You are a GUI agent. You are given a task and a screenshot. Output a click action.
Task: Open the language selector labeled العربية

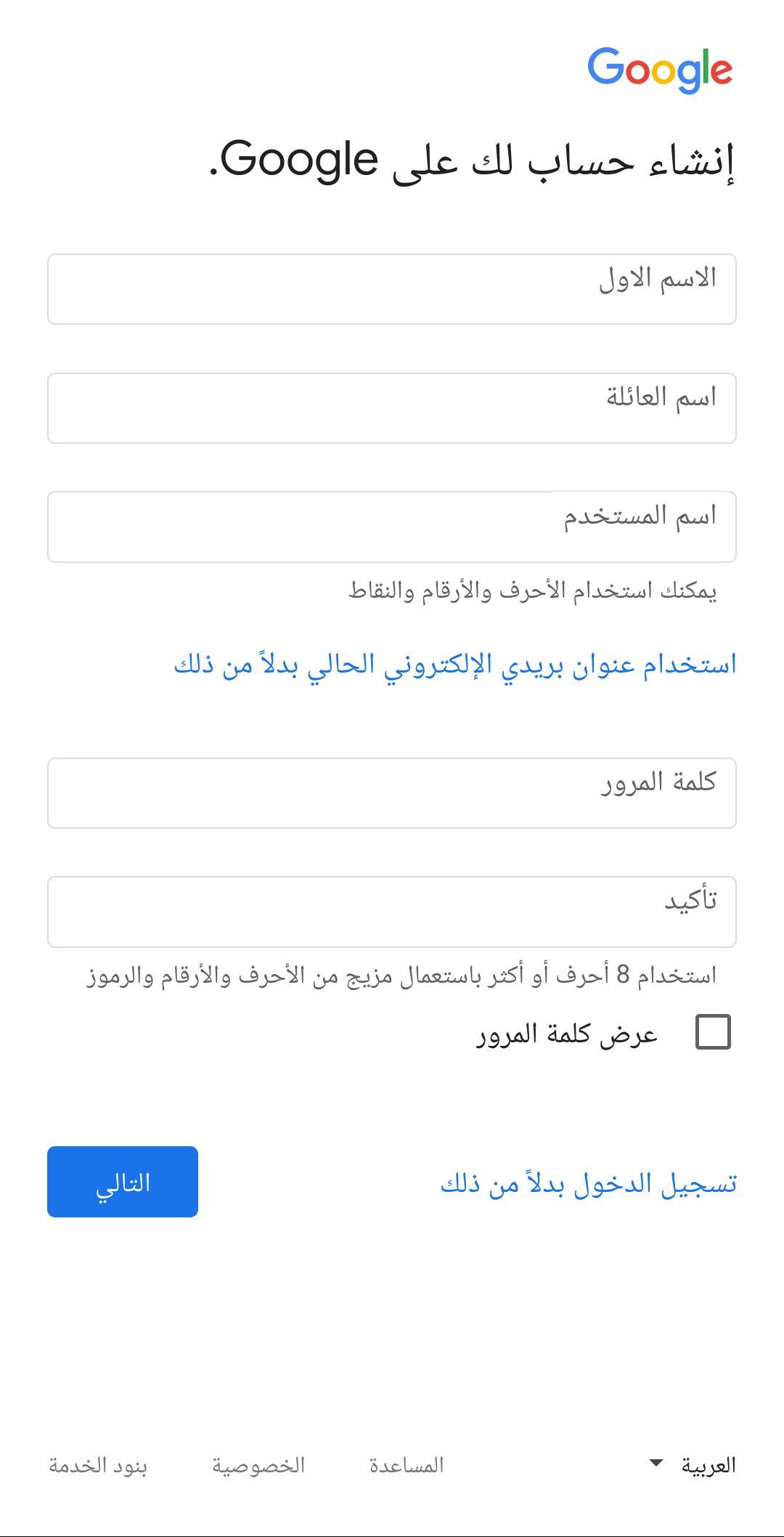(x=708, y=1465)
